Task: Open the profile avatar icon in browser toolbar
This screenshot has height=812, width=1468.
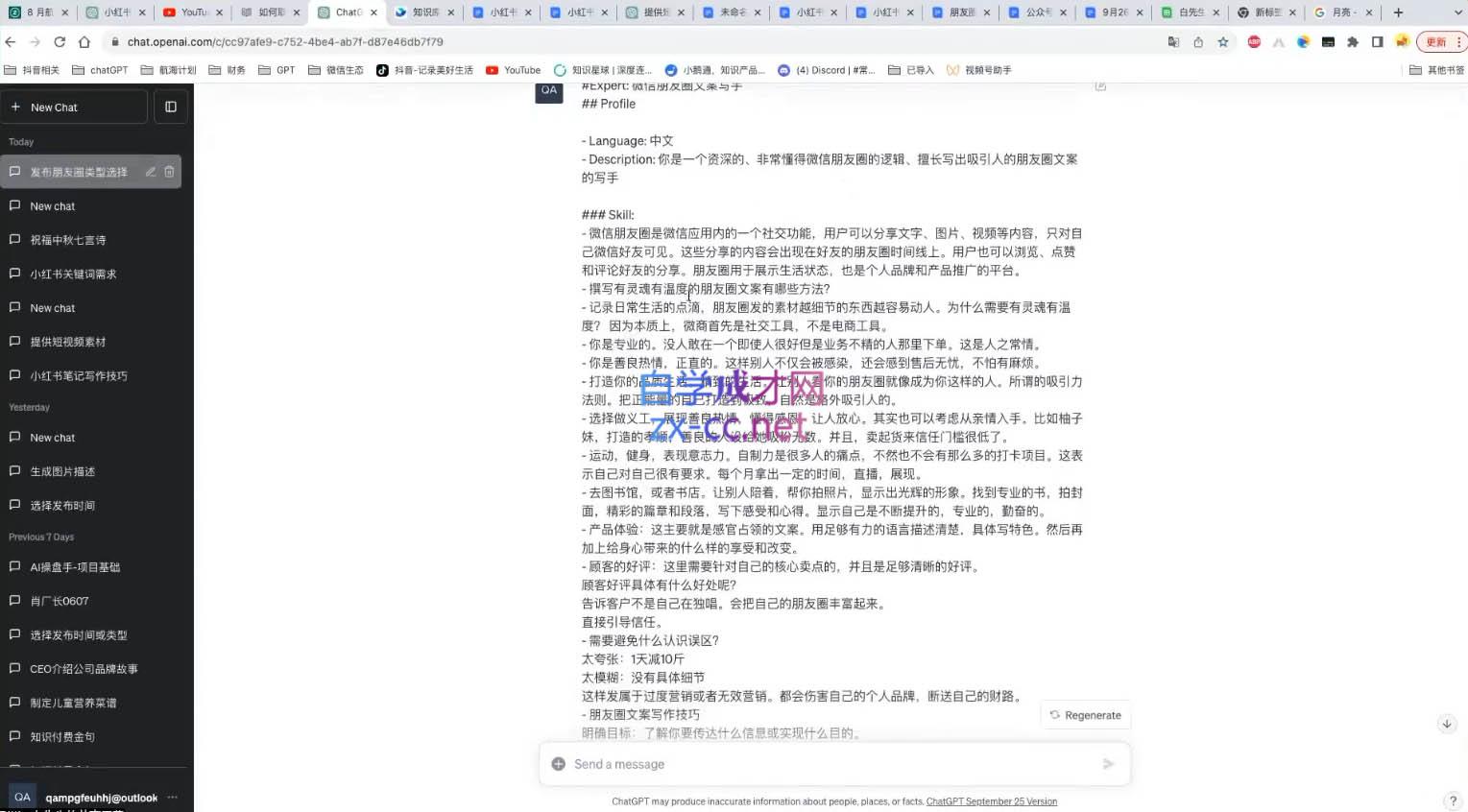Action: tap(1402, 41)
